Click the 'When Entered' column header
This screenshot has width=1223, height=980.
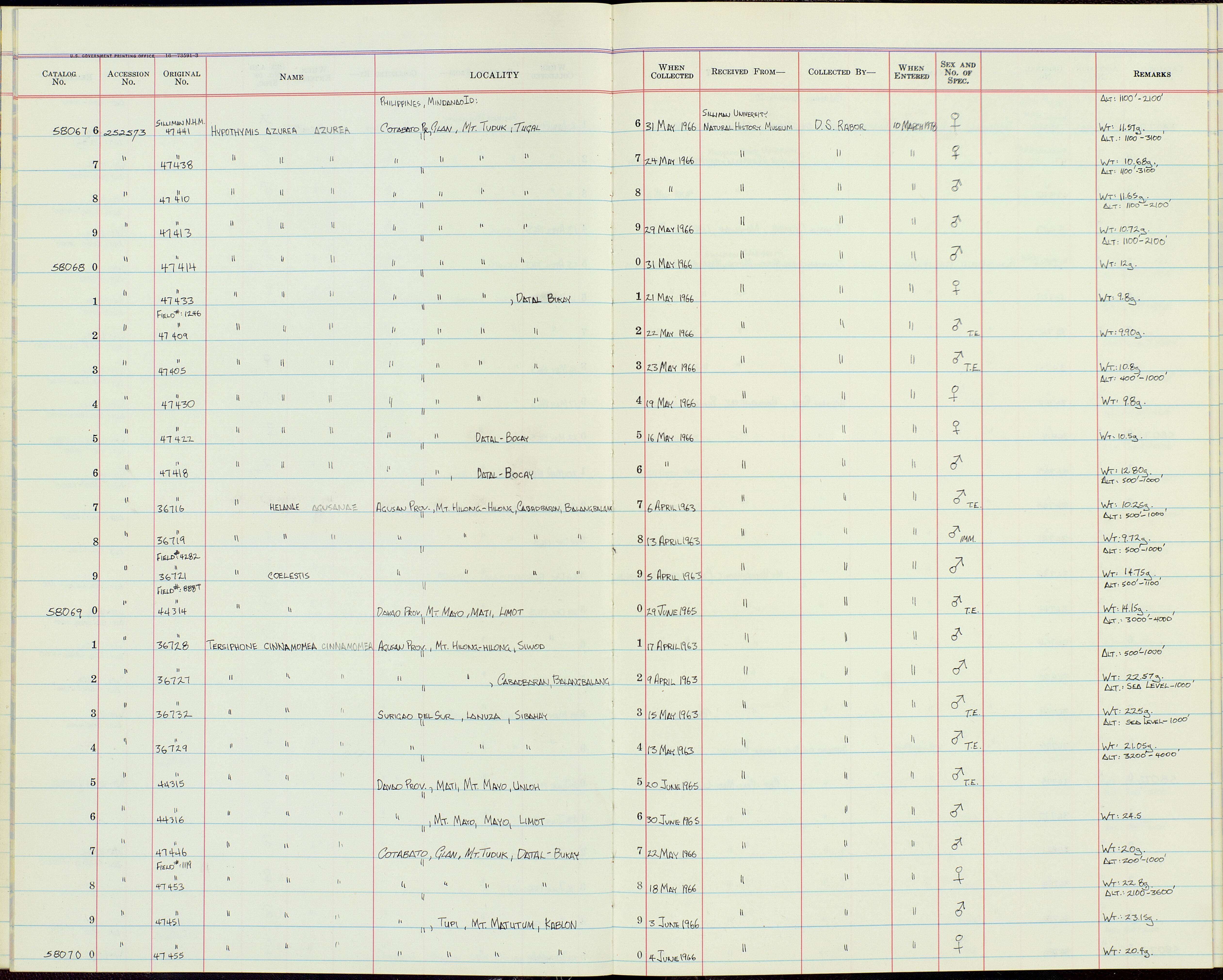click(912, 72)
